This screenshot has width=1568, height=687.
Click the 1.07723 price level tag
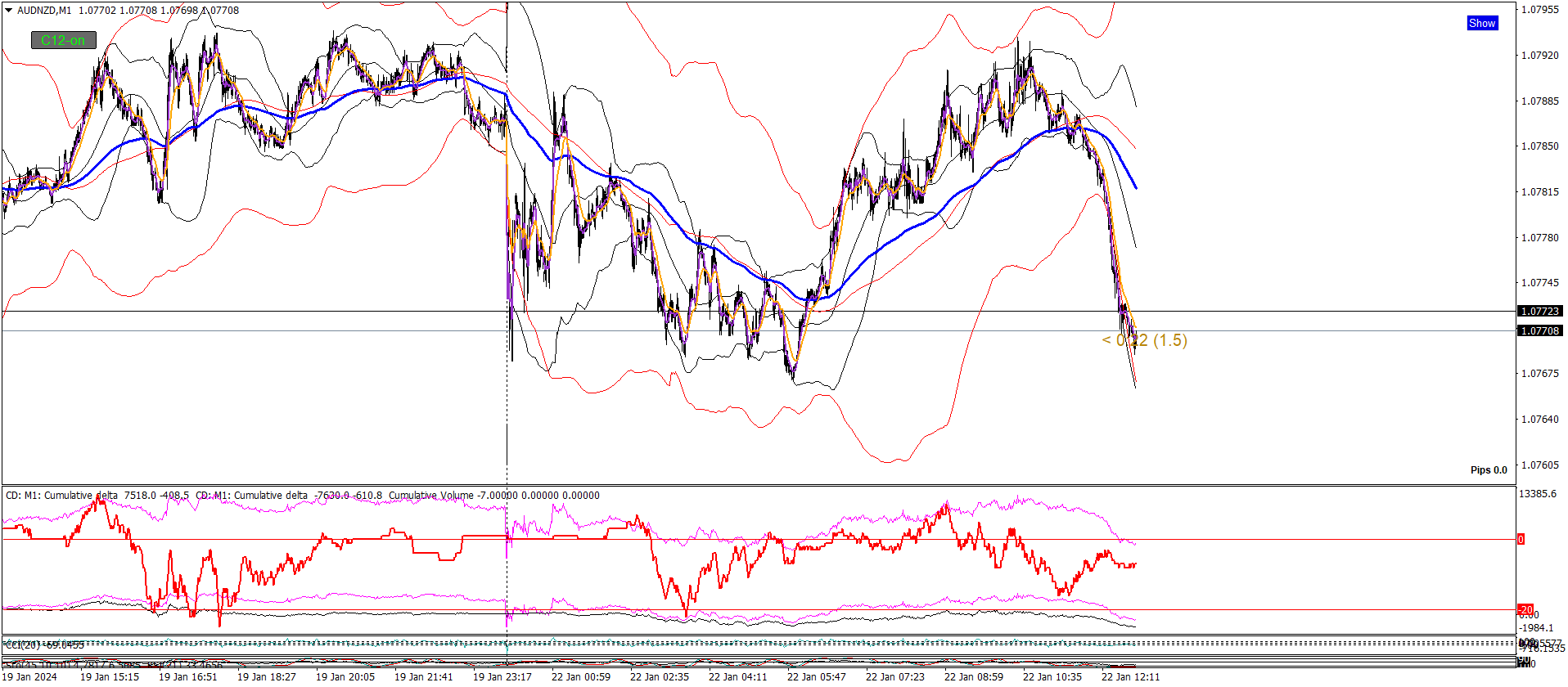[1539, 312]
